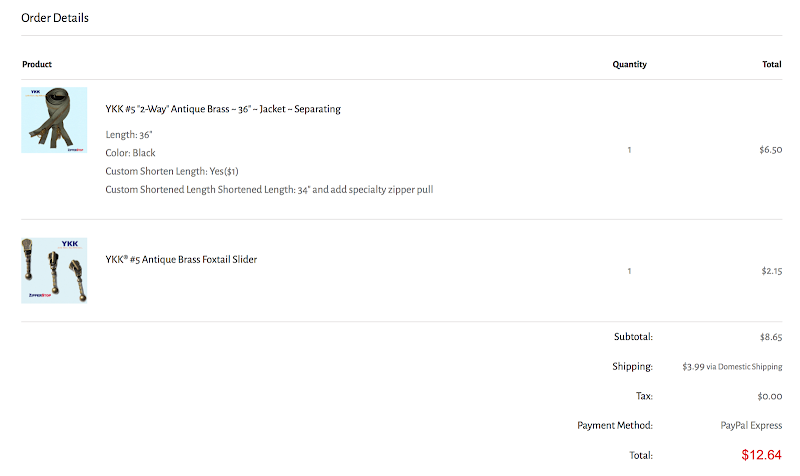Click the Payment Method label
This screenshot has height=476, width=800.
coord(615,425)
